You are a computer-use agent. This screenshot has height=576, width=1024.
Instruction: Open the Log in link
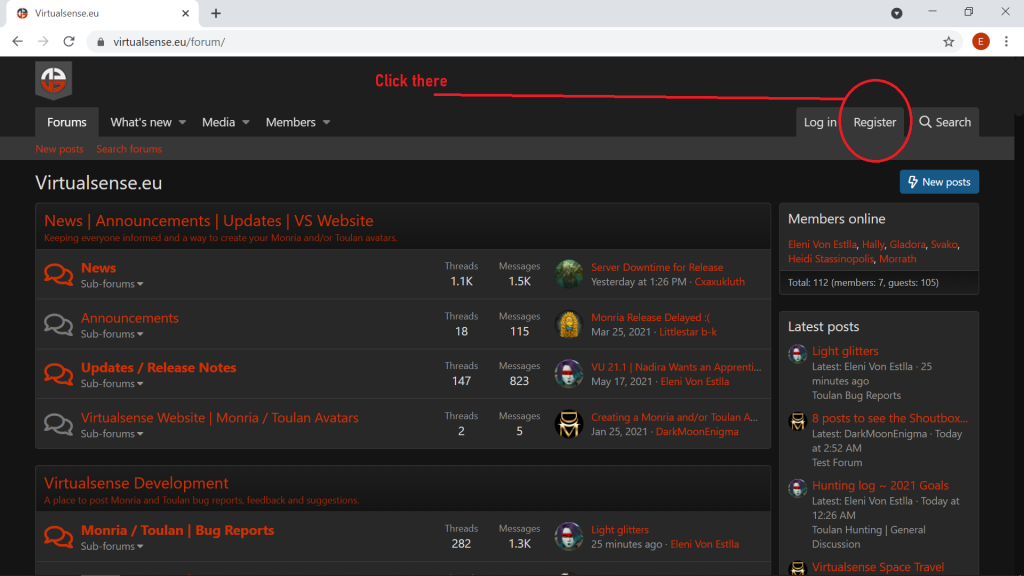point(820,122)
